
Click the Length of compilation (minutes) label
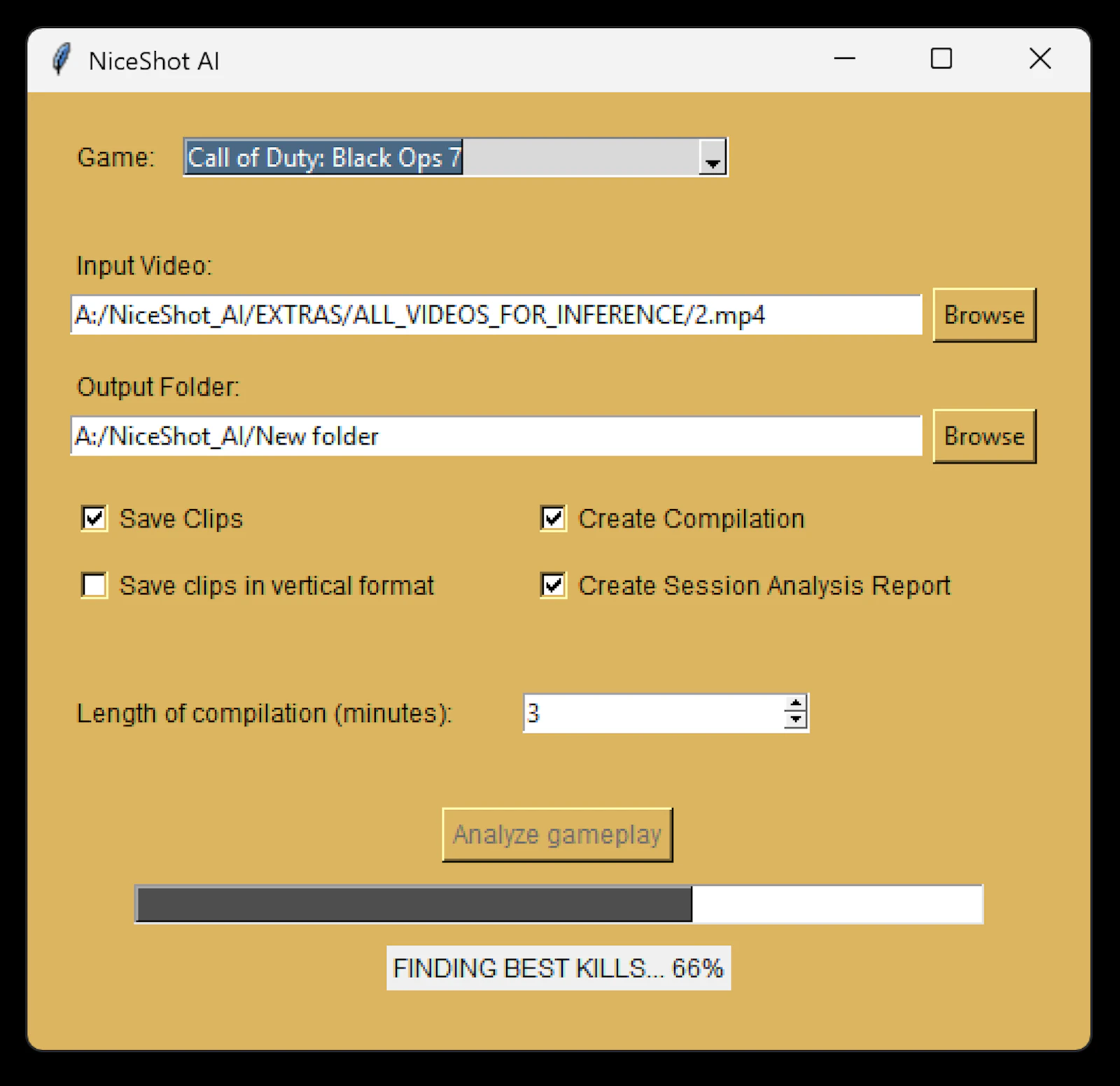(x=265, y=713)
